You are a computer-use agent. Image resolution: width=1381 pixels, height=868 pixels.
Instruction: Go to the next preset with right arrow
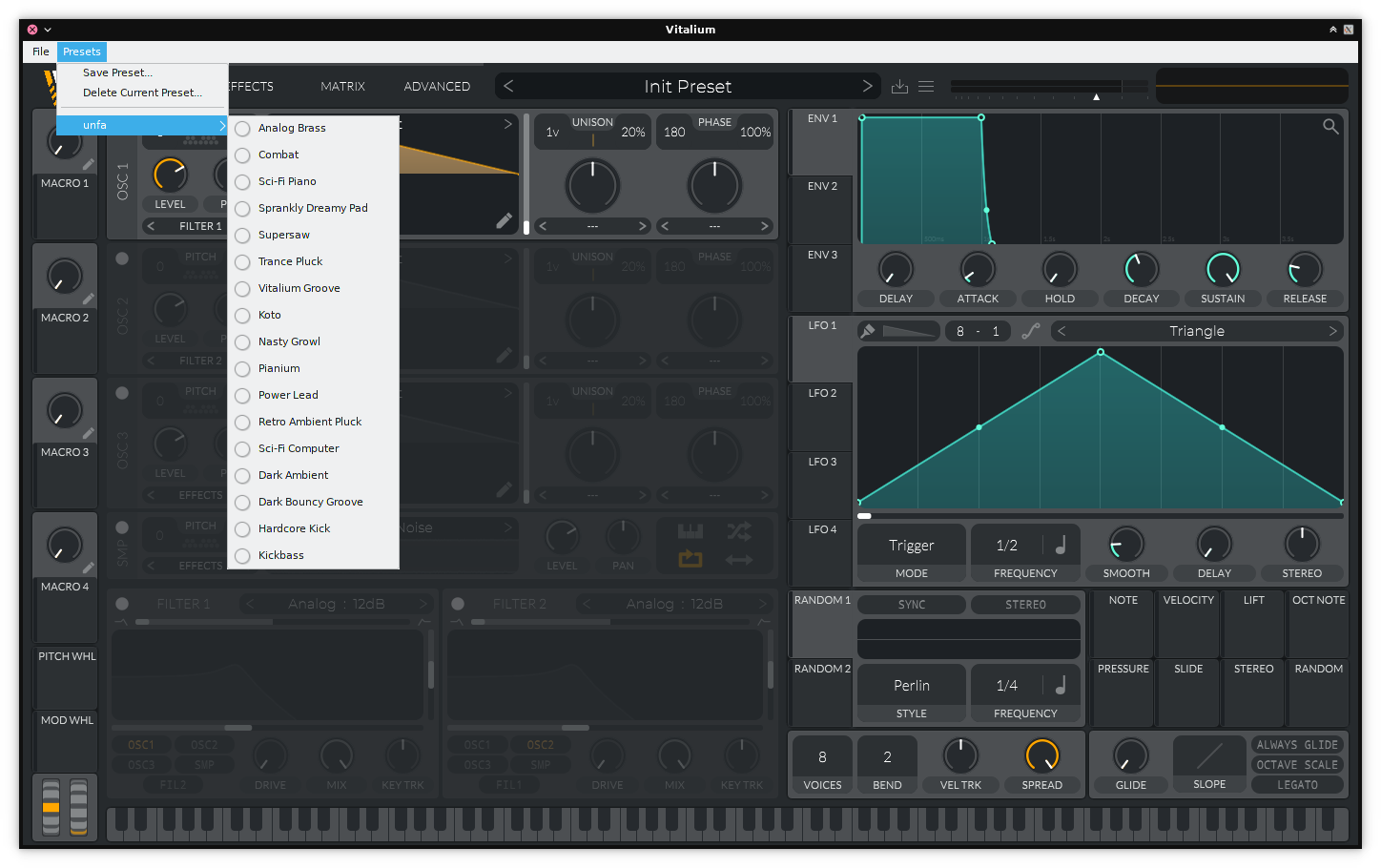coord(867,86)
